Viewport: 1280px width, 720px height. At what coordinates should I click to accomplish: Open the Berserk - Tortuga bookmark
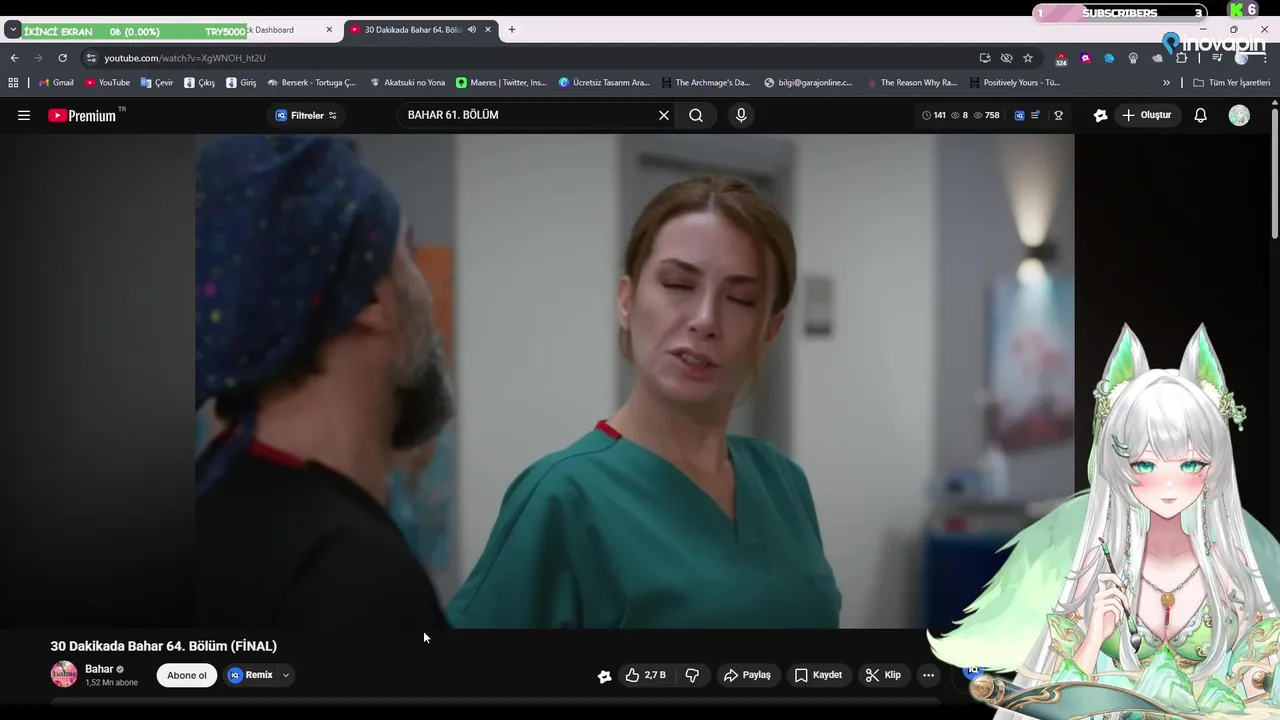311,83
